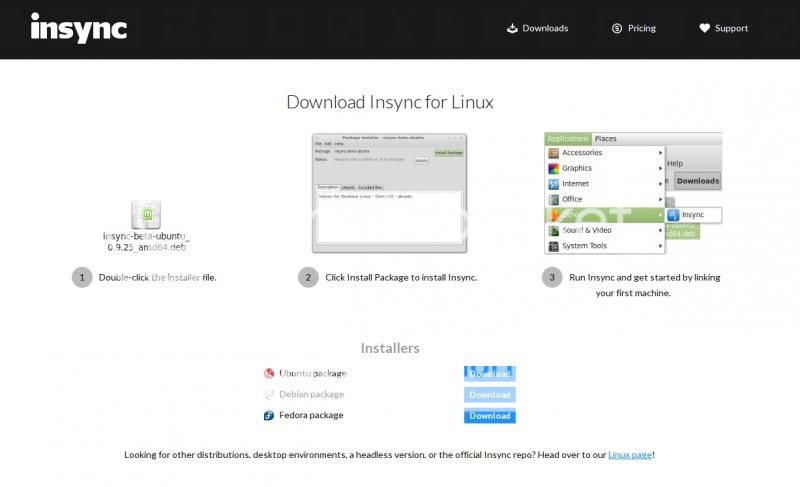The image size is (800, 487).
Task: Click the Fedora package logo icon
Action: [x=269, y=416]
